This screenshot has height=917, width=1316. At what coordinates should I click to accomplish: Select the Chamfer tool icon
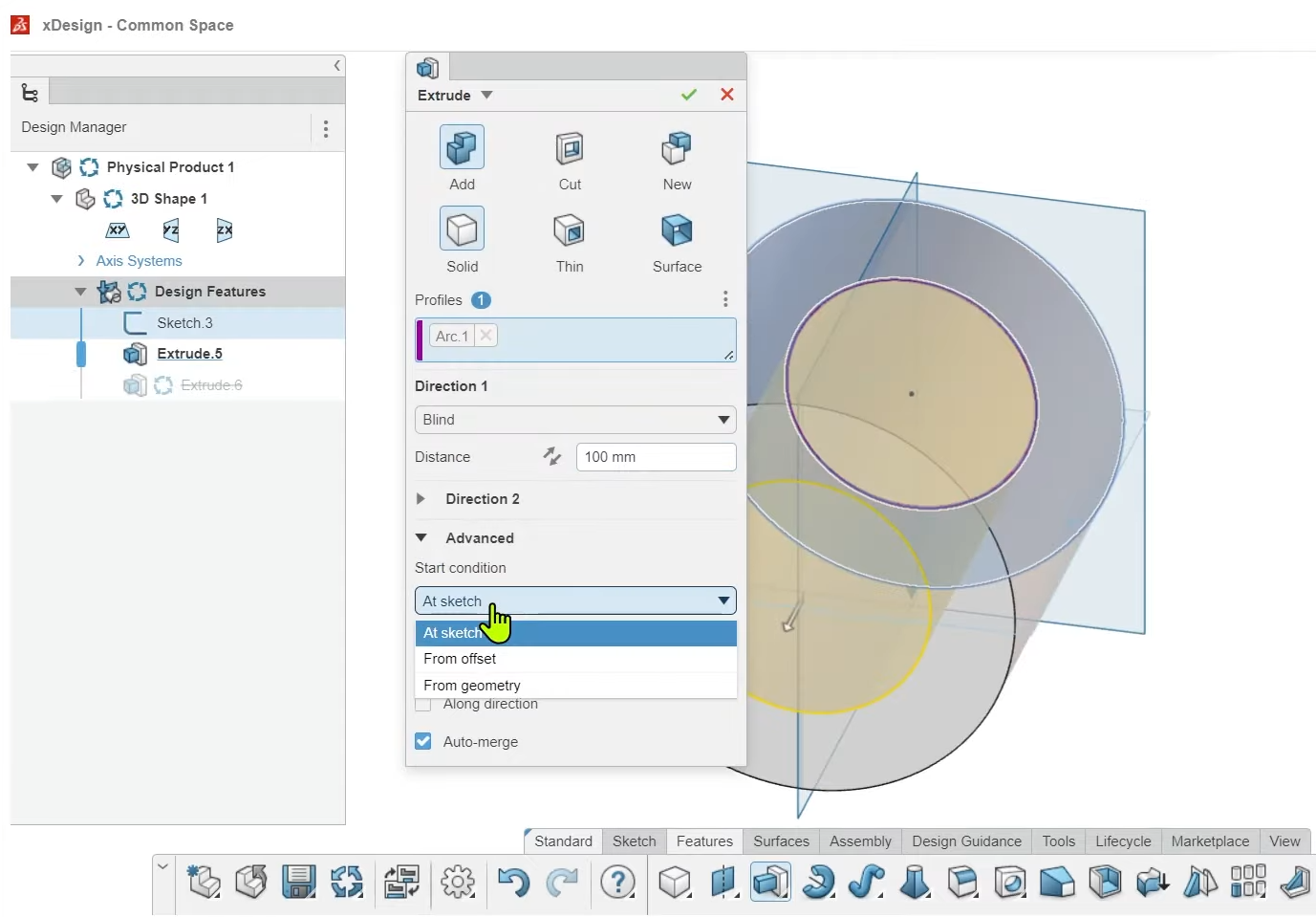(x=1057, y=882)
